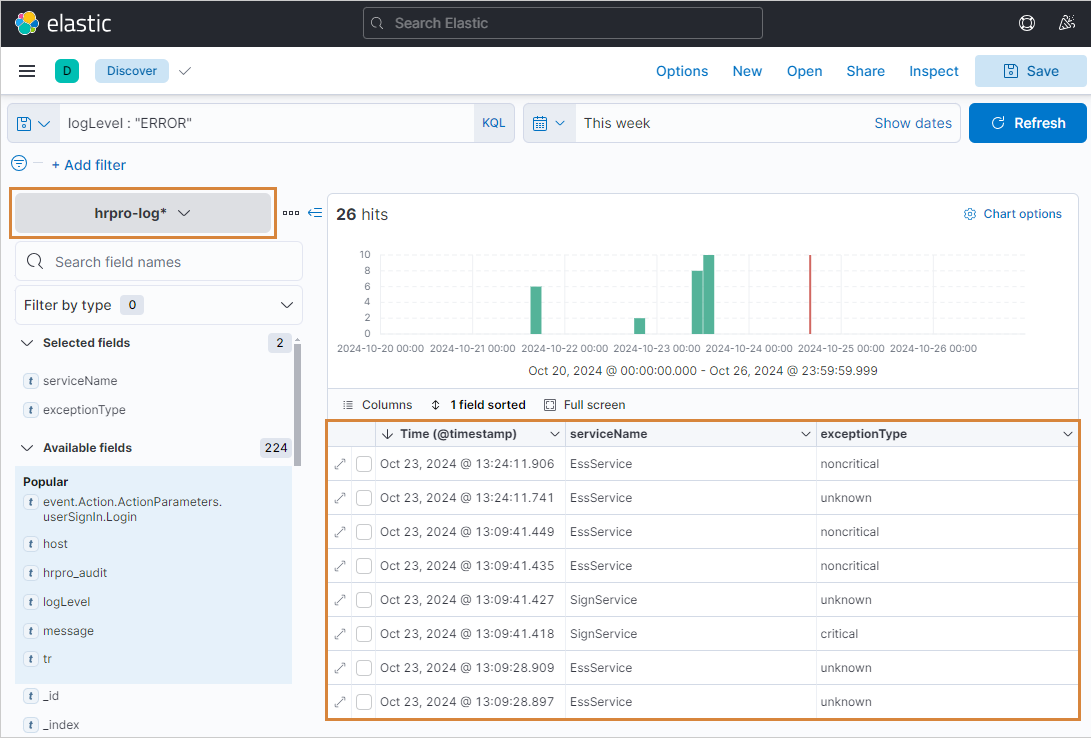Click the serviceName field type icon
Screen dimensions: 1091x738
click(x=31, y=380)
